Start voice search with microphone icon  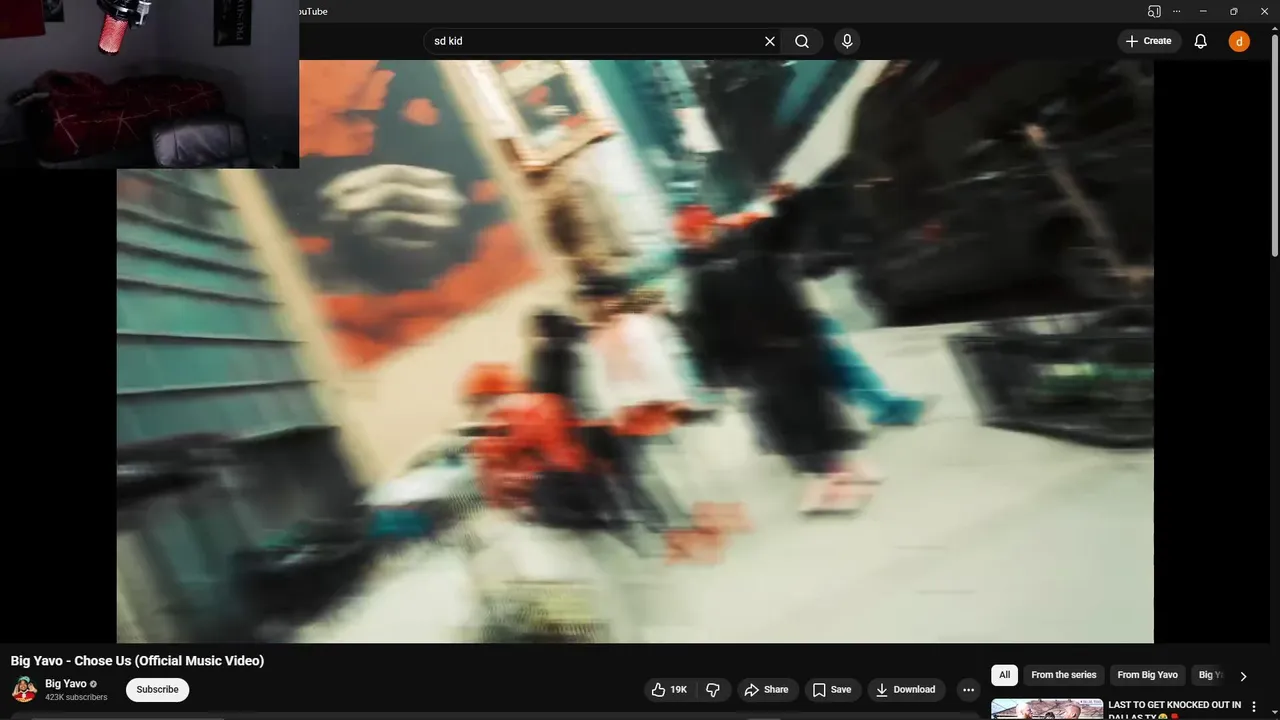click(847, 41)
